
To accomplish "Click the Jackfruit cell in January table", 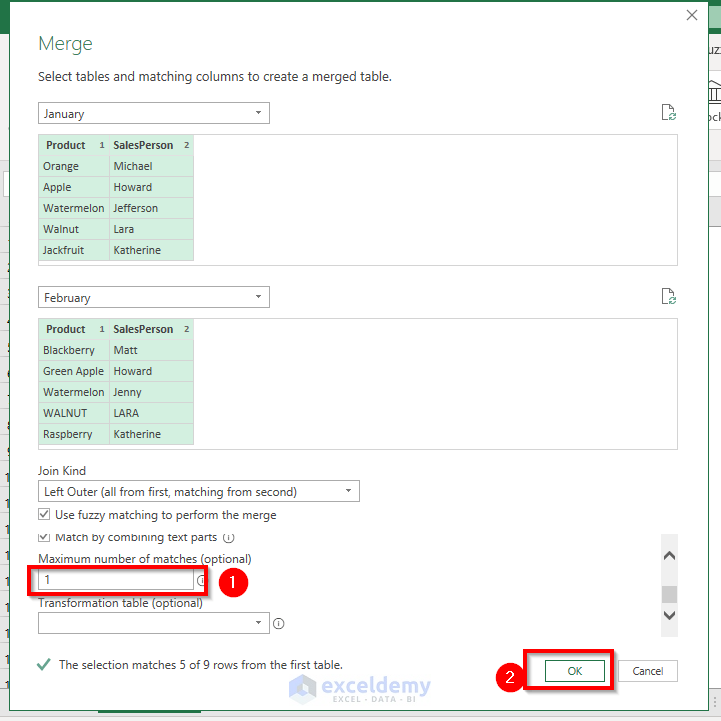I will [74, 250].
